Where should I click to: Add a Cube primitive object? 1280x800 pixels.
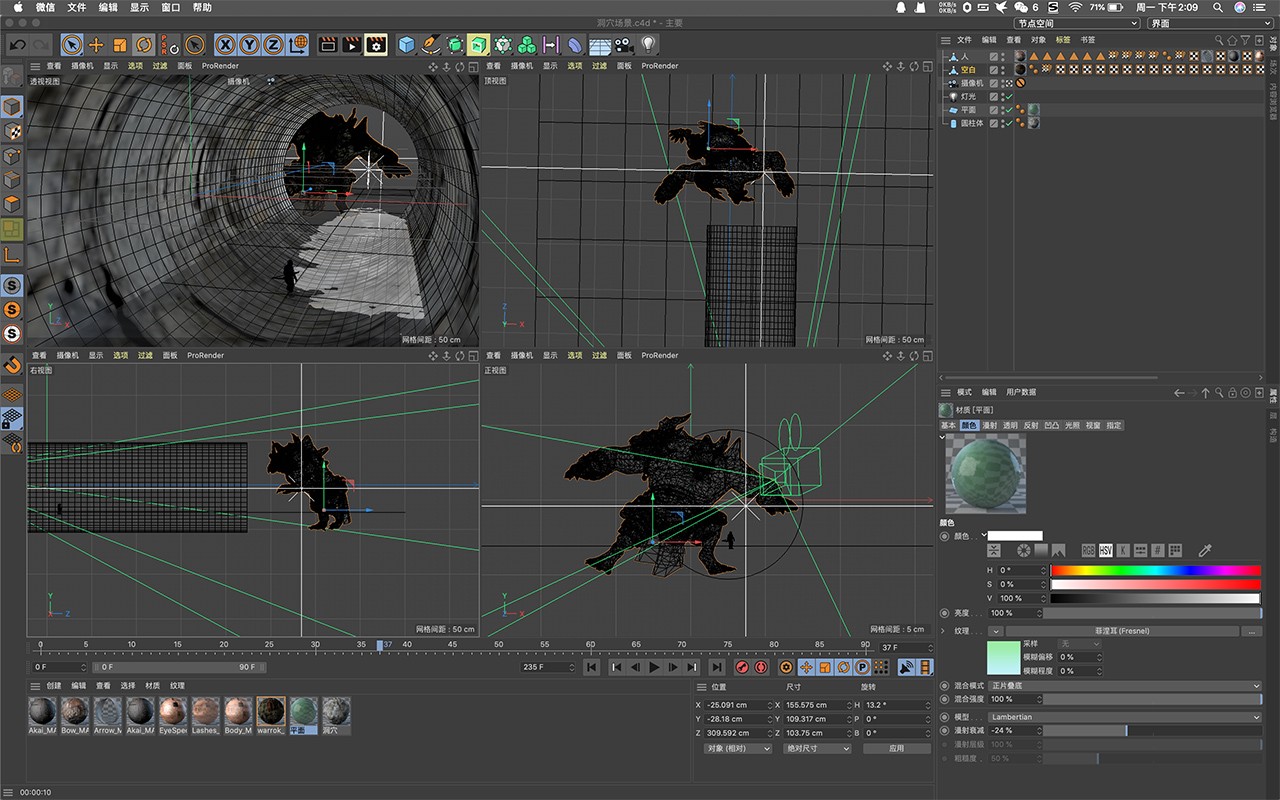coord(406,44)
